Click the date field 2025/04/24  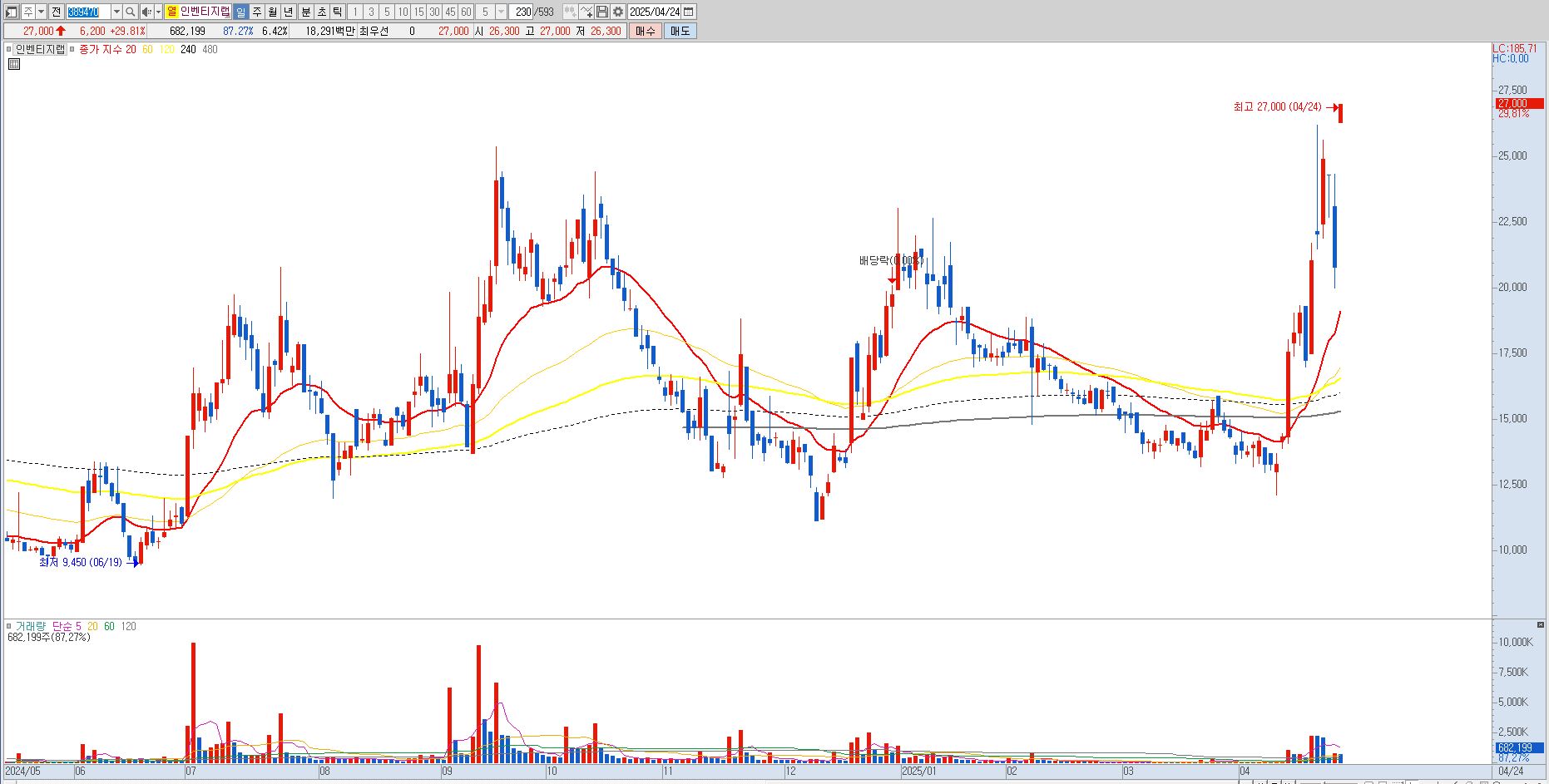654,12
